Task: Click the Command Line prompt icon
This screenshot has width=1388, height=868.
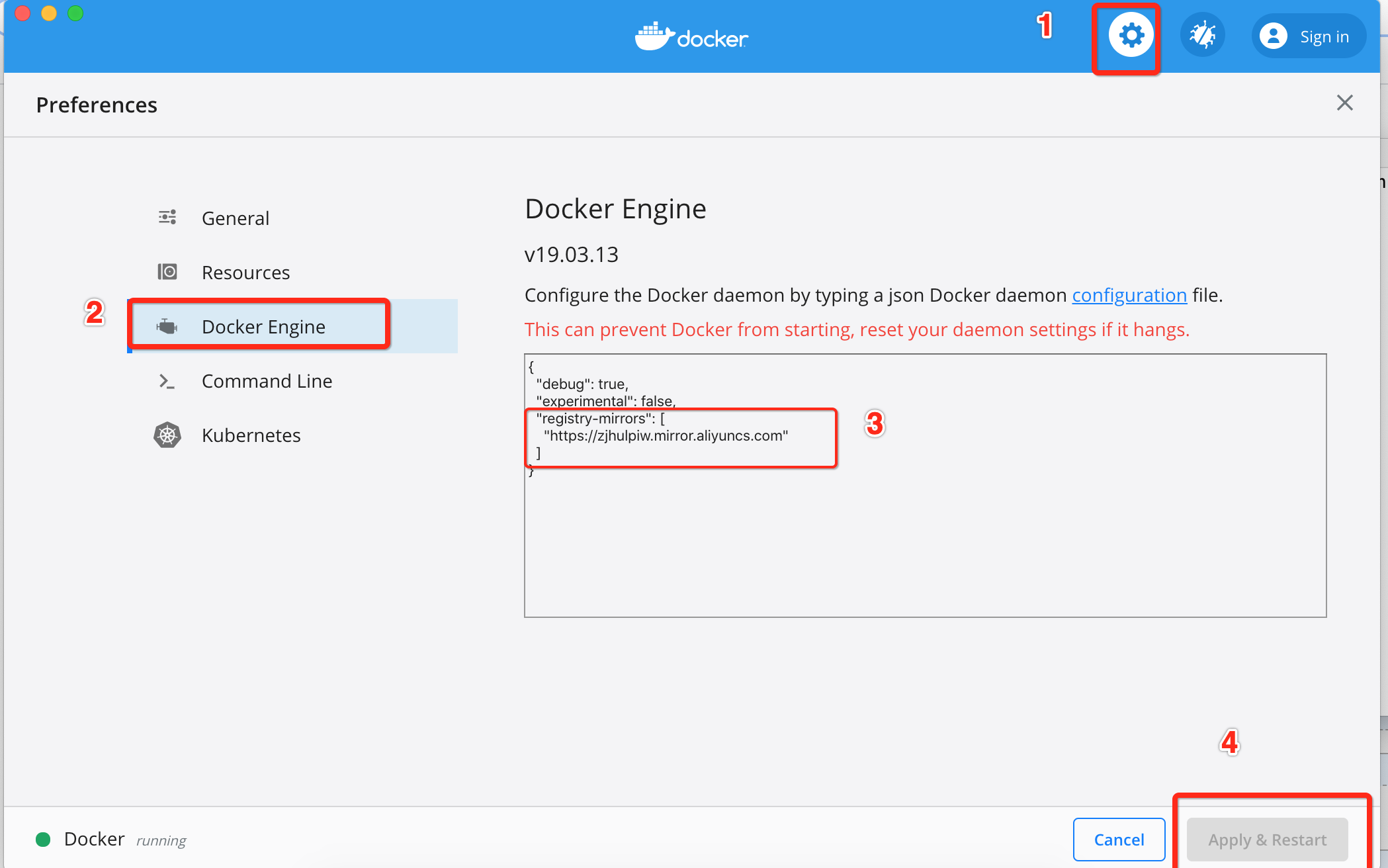Action: [x=167, y=381]
